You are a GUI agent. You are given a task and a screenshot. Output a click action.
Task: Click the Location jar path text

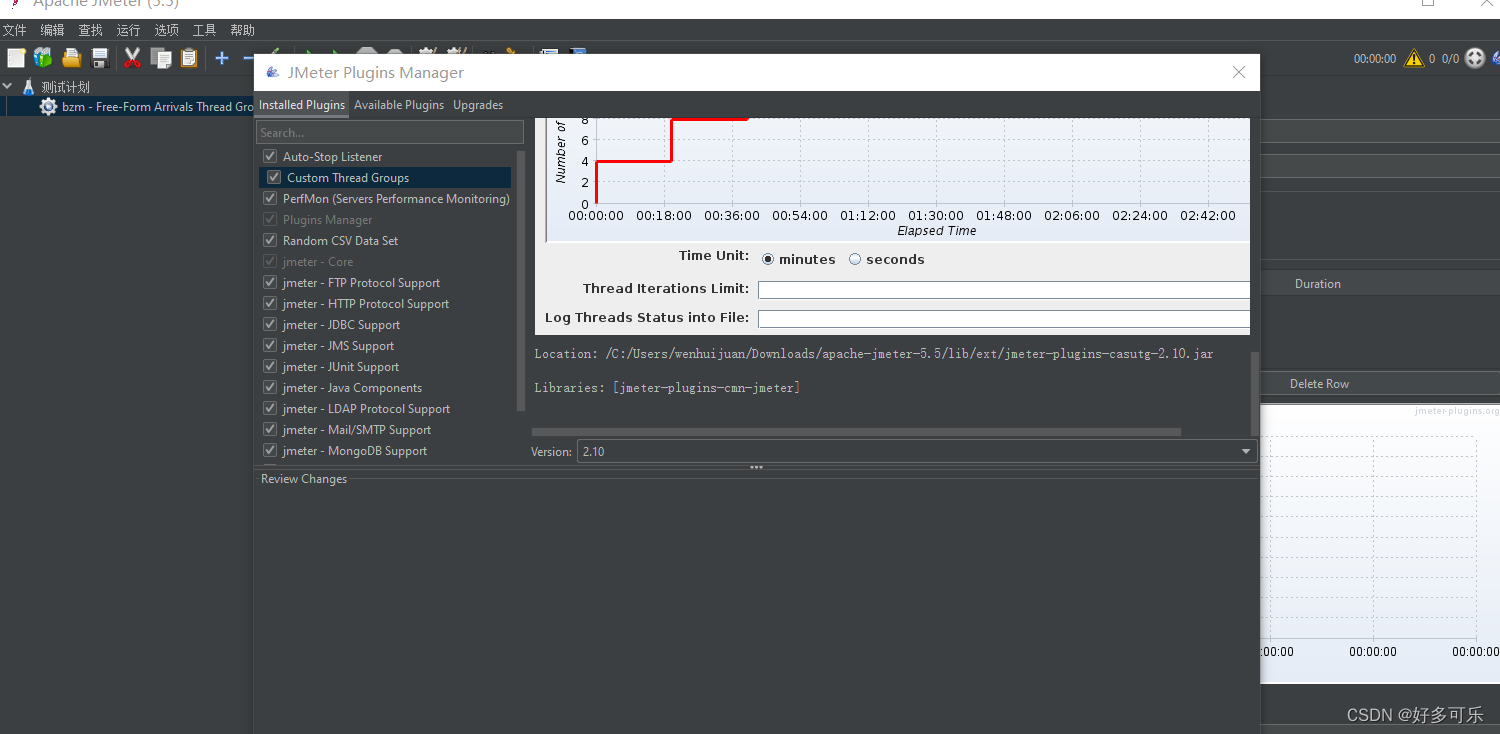874,354
